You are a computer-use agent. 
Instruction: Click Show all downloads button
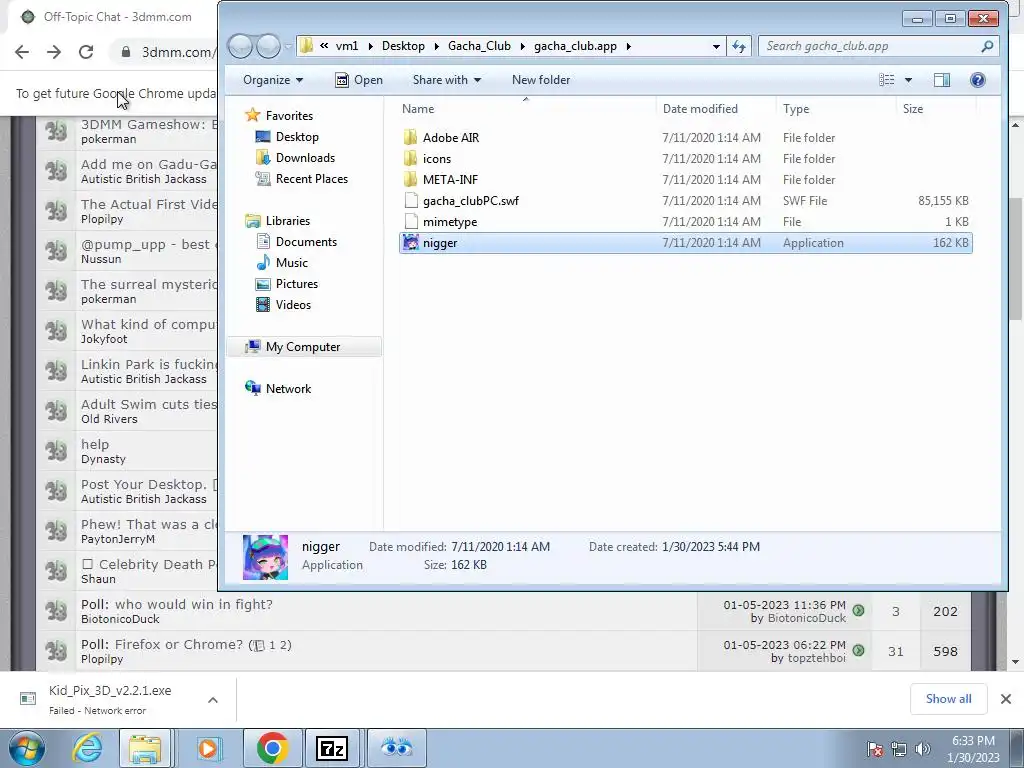click(948, 699)
